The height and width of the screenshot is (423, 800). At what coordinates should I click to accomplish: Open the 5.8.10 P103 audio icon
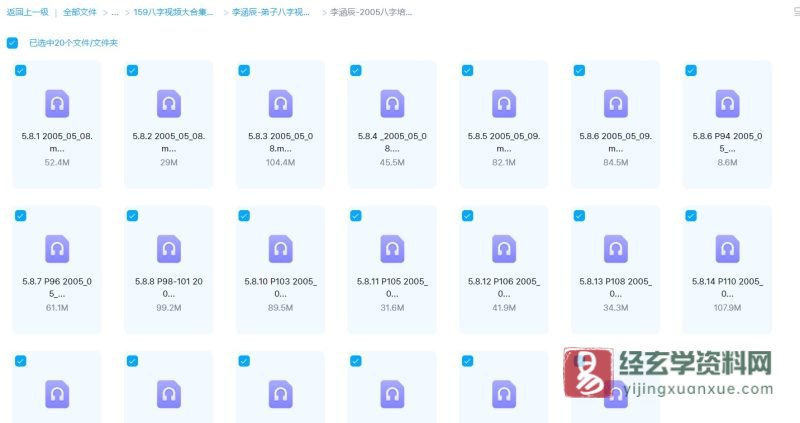click(280, 249)
